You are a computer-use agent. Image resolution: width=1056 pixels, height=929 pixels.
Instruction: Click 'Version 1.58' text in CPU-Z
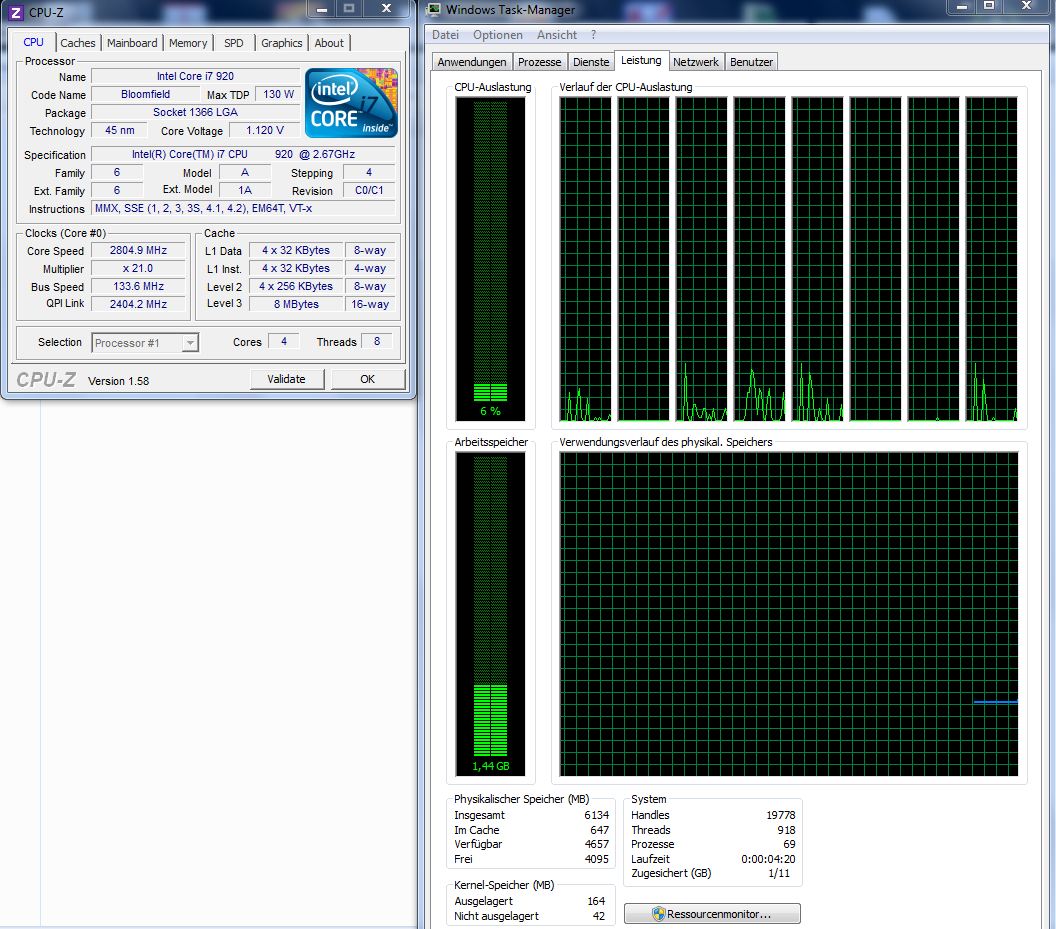pyautogui.click(x=119, y=381)
